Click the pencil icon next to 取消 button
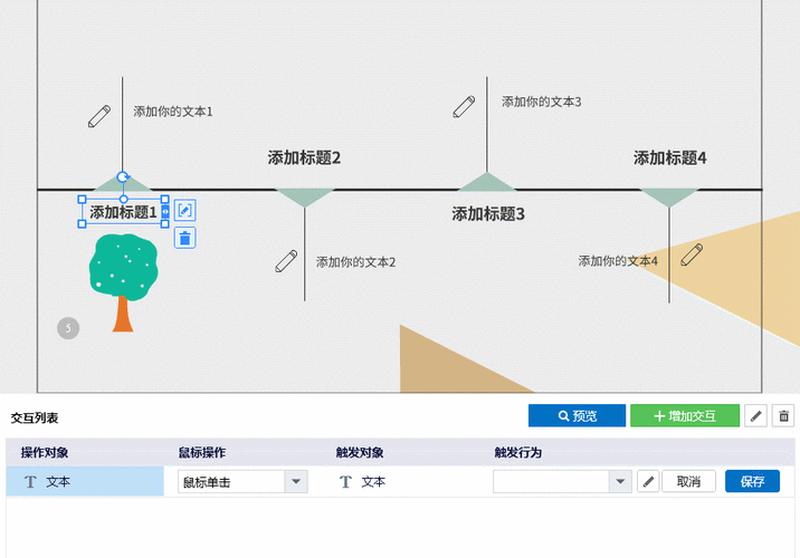 648,481
